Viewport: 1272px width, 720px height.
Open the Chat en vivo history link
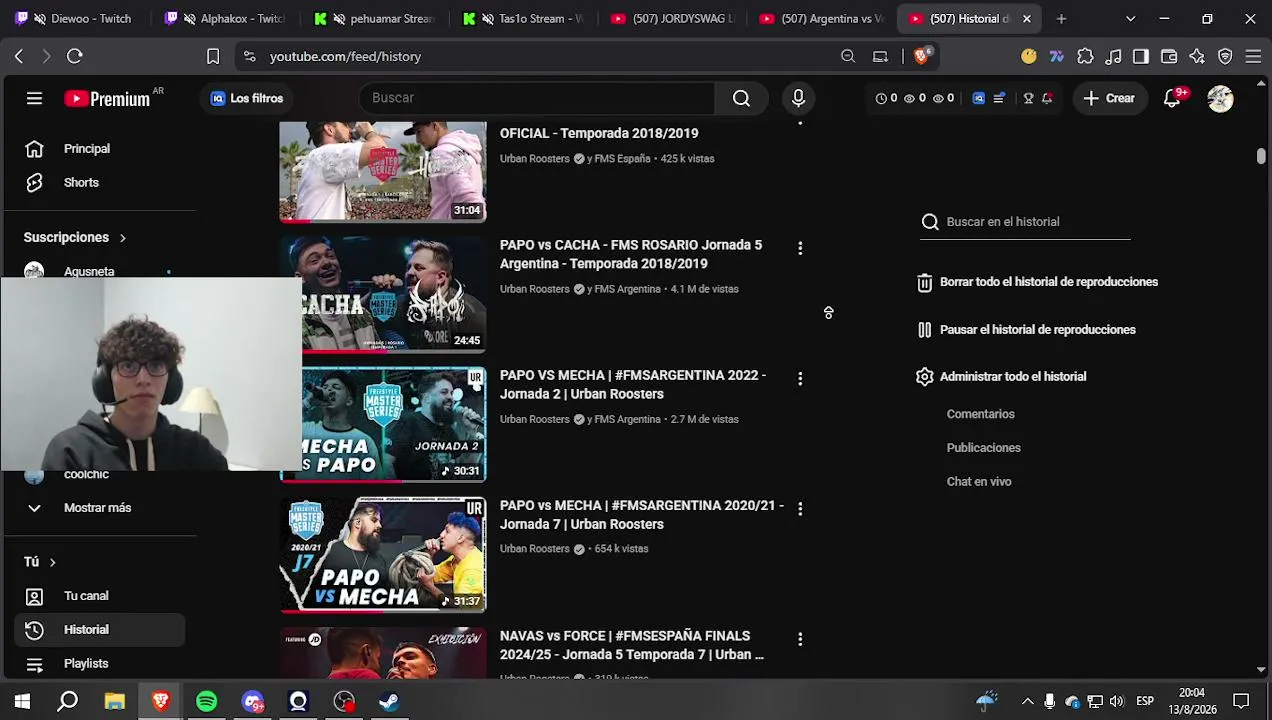point(979,482)
